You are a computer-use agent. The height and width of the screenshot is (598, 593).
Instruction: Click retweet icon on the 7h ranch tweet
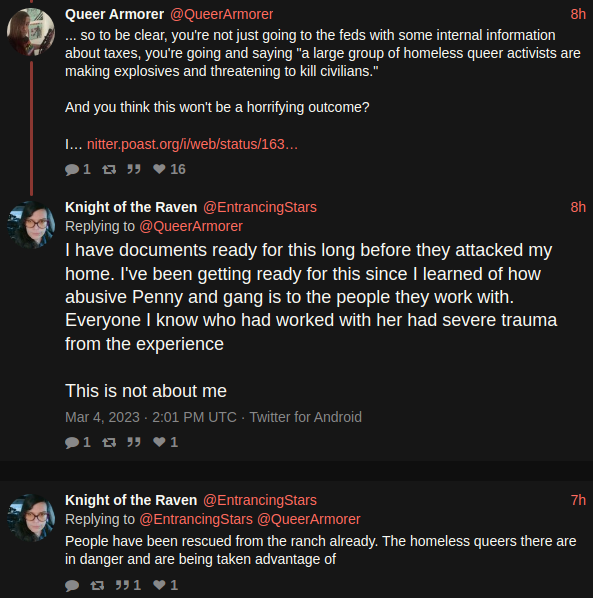(97, 585)
